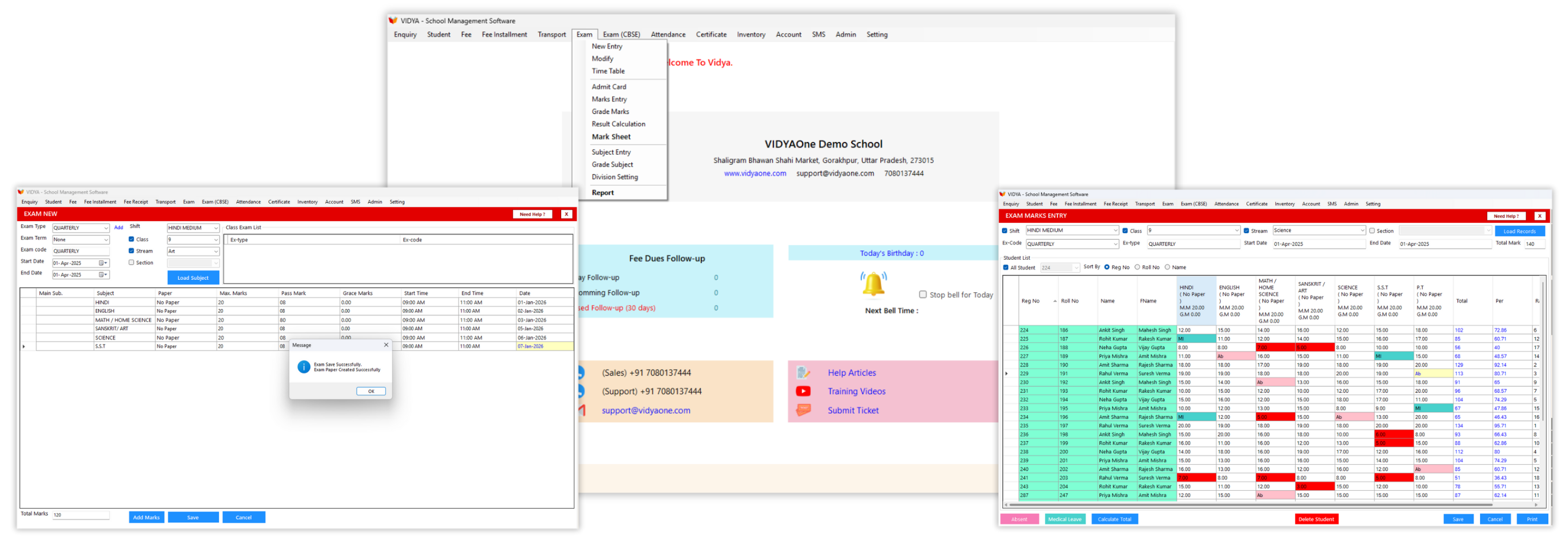Click the Help Articles document icon
Screen dimensions: 1568x539
point(803,373)
